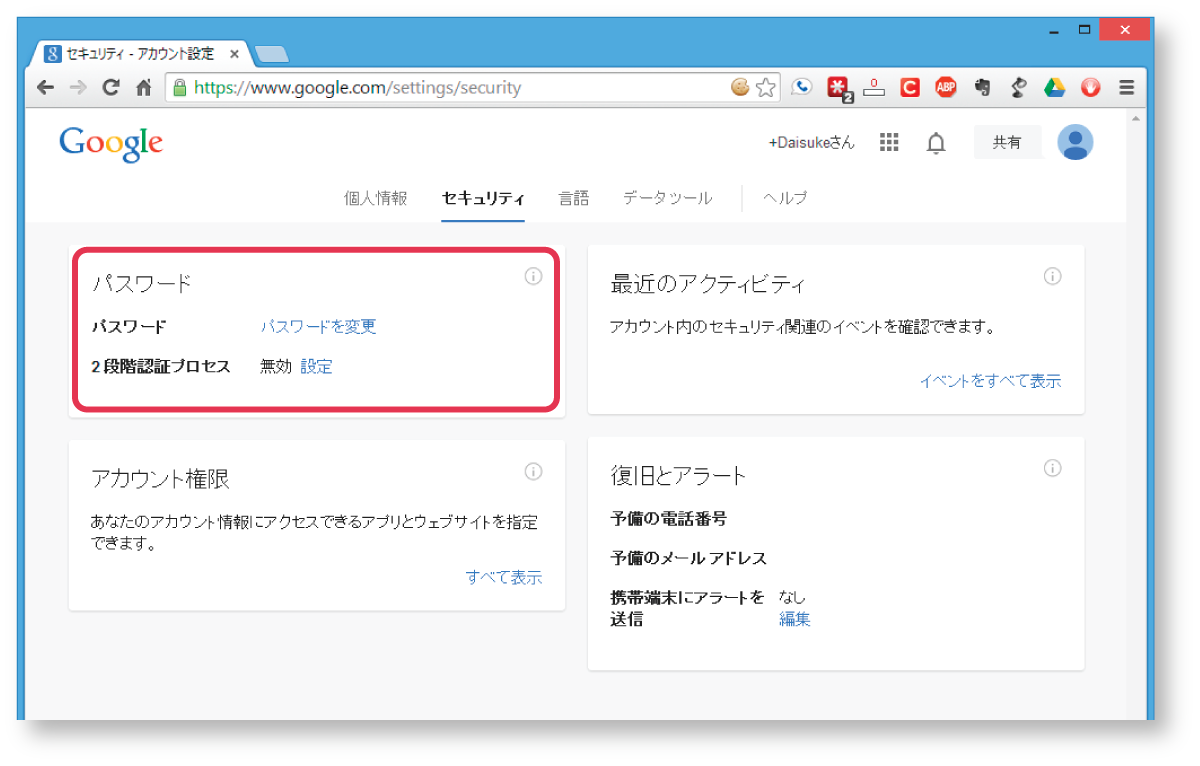Viewport: 1200px width, 766px height.
Task: Click the 予備の電話番号 label
Action: (668, 518)
